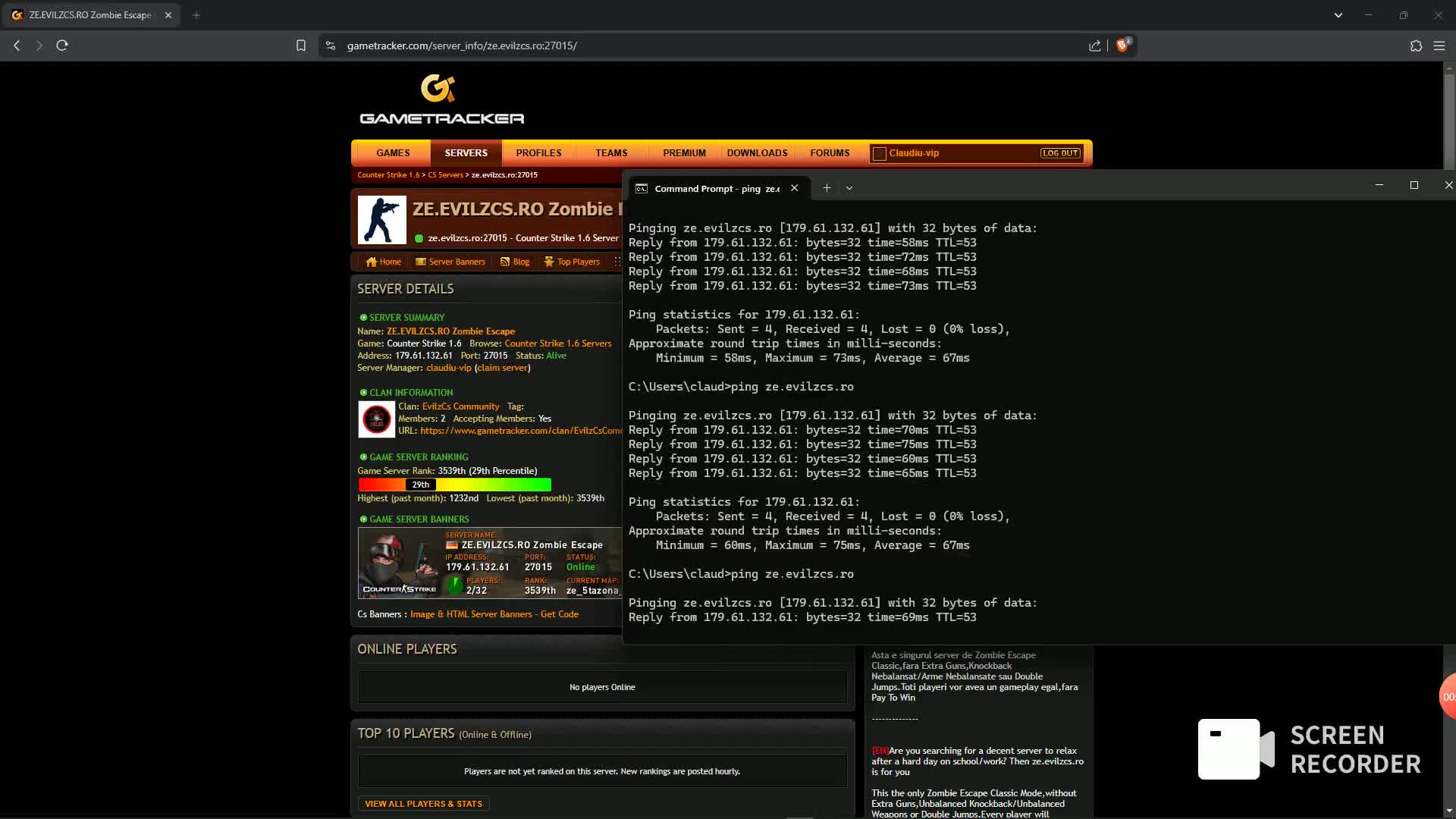Open Claudiu-vip profile link
Viewport: 1456px width, 819px height.
(914, 153)
